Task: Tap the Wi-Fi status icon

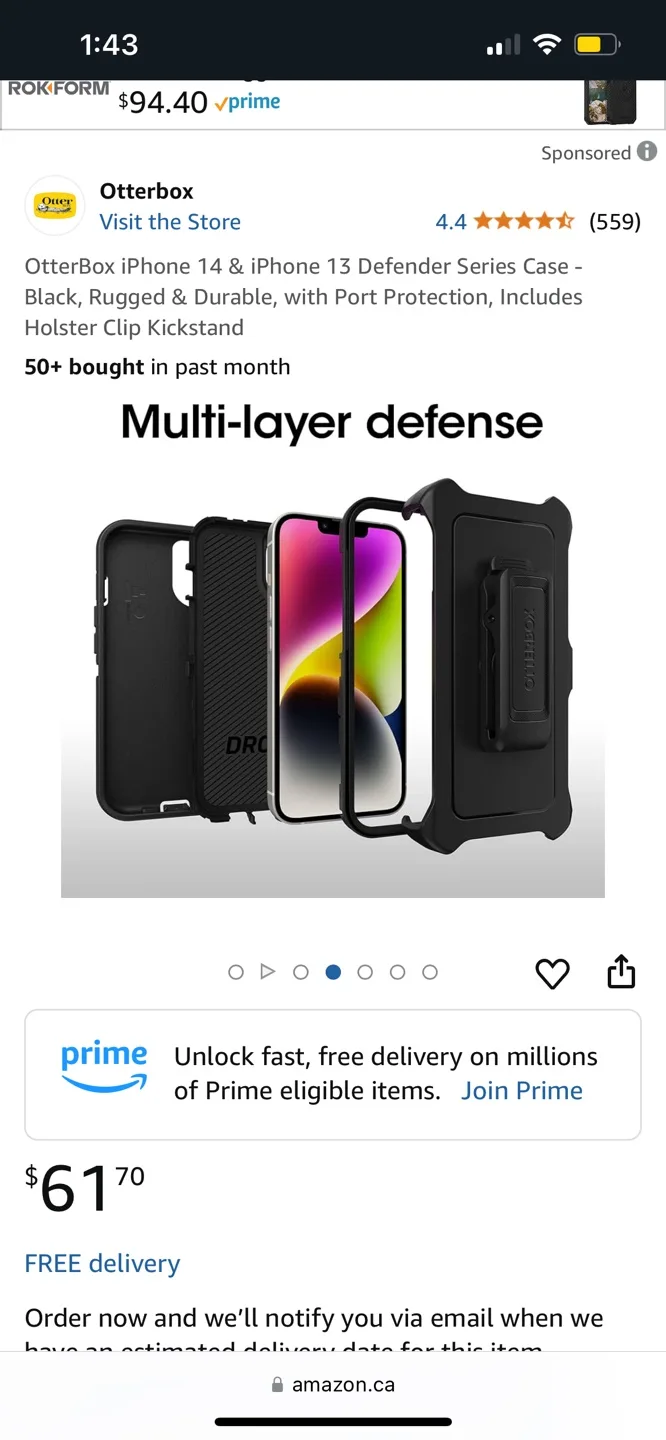Action: pos(546,44)
